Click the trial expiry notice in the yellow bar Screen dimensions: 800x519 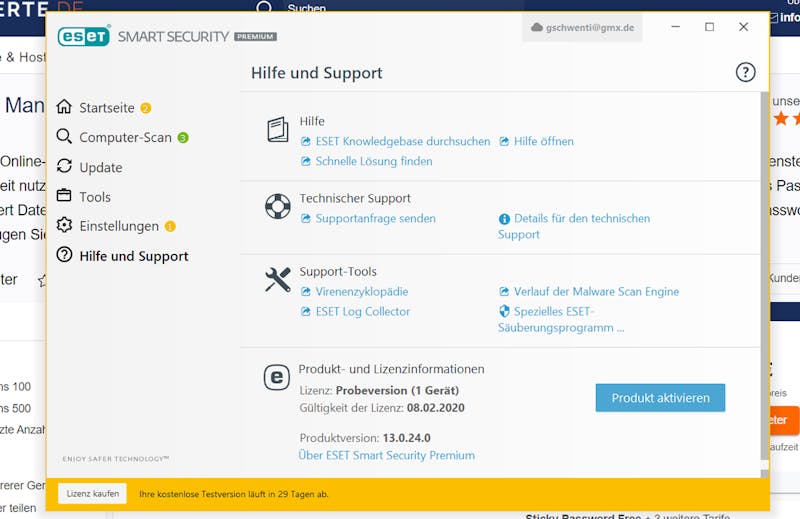pos(234,495)
